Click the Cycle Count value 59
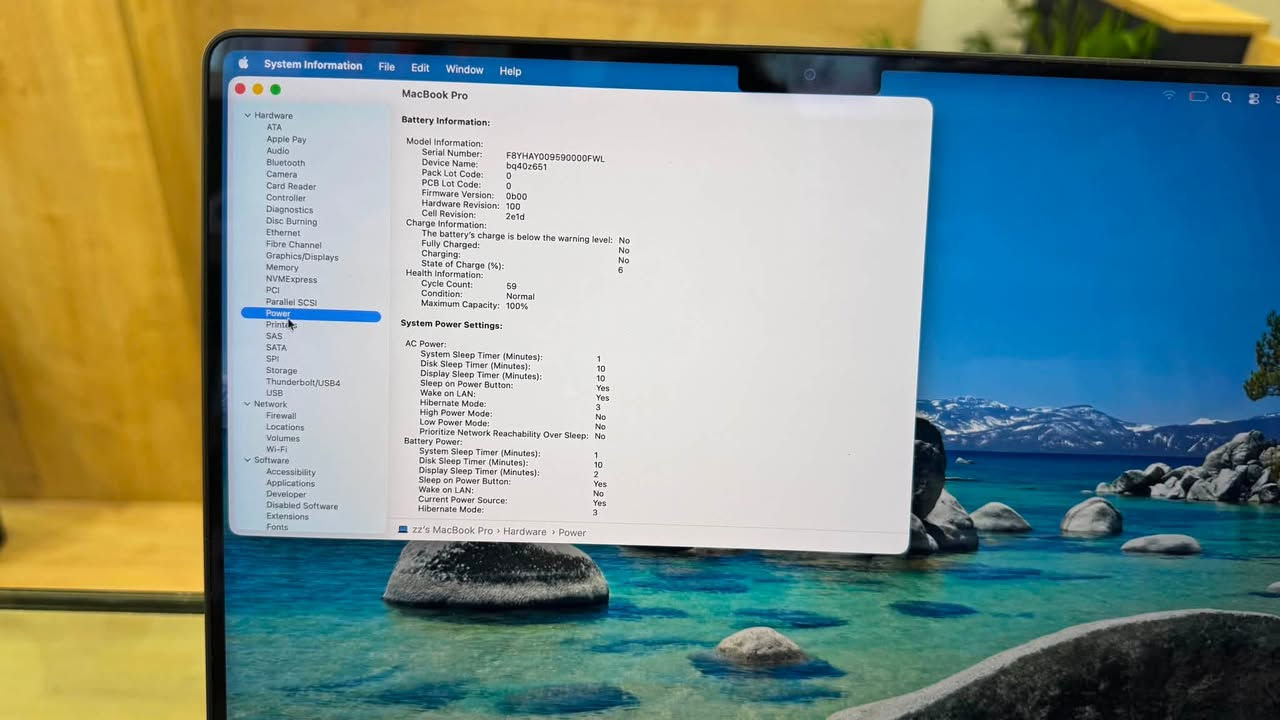The image size is (1280, 720). [511, 286]
